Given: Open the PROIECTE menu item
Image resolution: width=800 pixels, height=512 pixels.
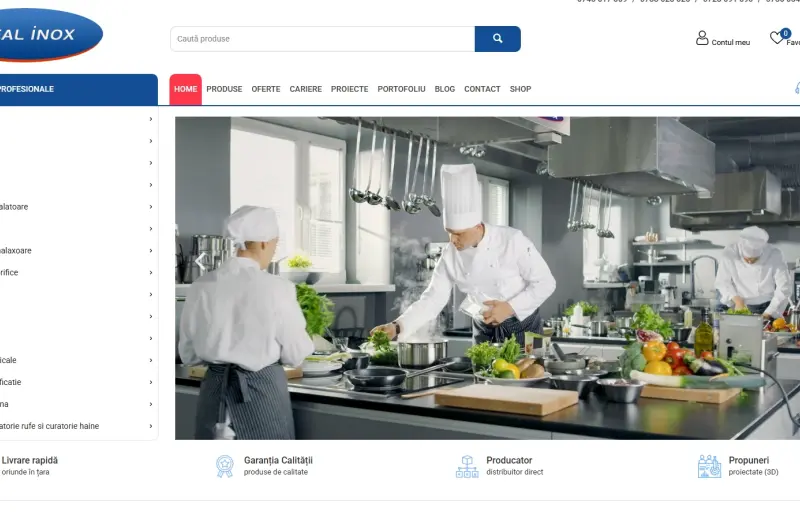Looking at the screenshot, I should pos(349,89).
